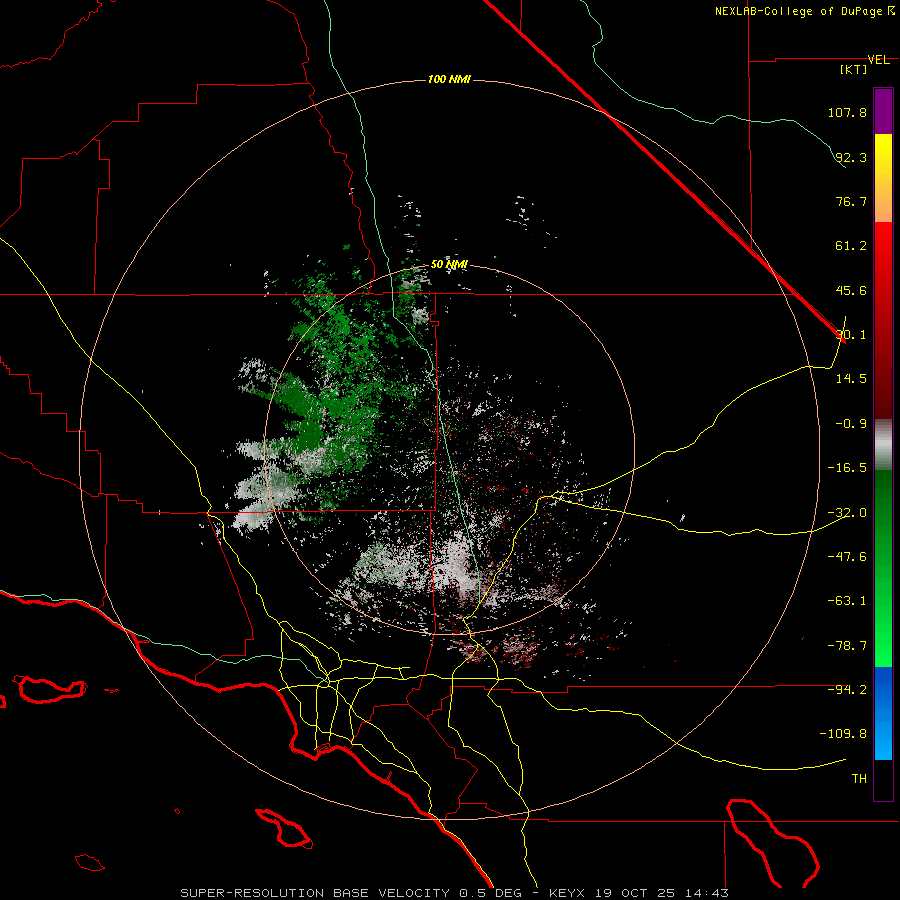Pick the gray near-zero segment of color bar
900x900 pixels.
point(883,445)
